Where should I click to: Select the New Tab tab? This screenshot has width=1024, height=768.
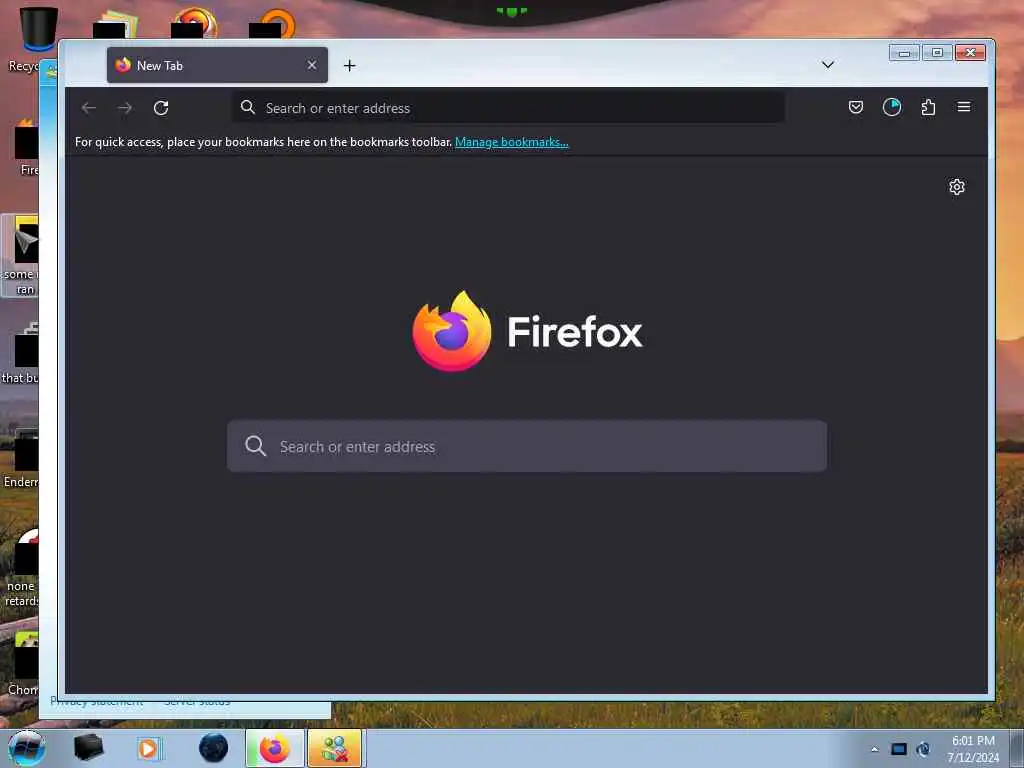217,65
